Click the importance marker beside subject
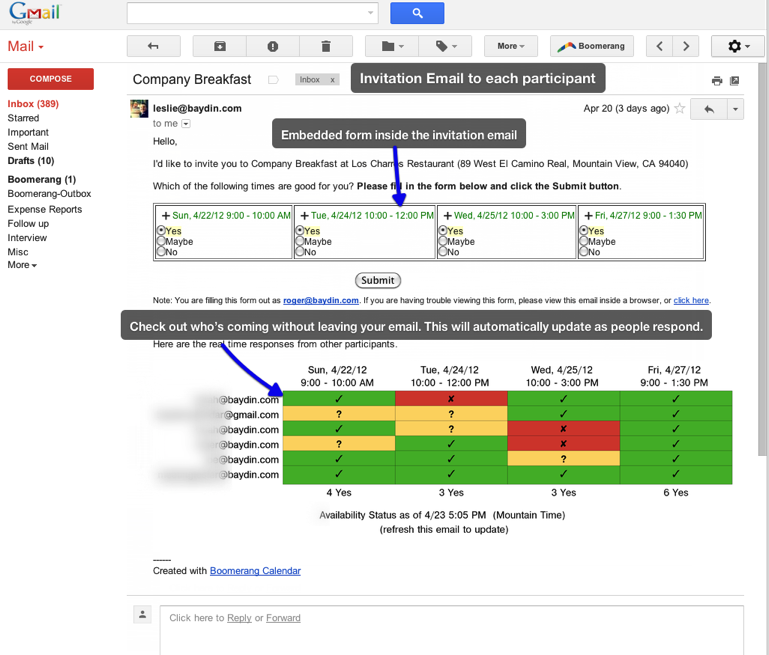Image resolution: width=769 pixels, height=655 pixels. [273, 79]
